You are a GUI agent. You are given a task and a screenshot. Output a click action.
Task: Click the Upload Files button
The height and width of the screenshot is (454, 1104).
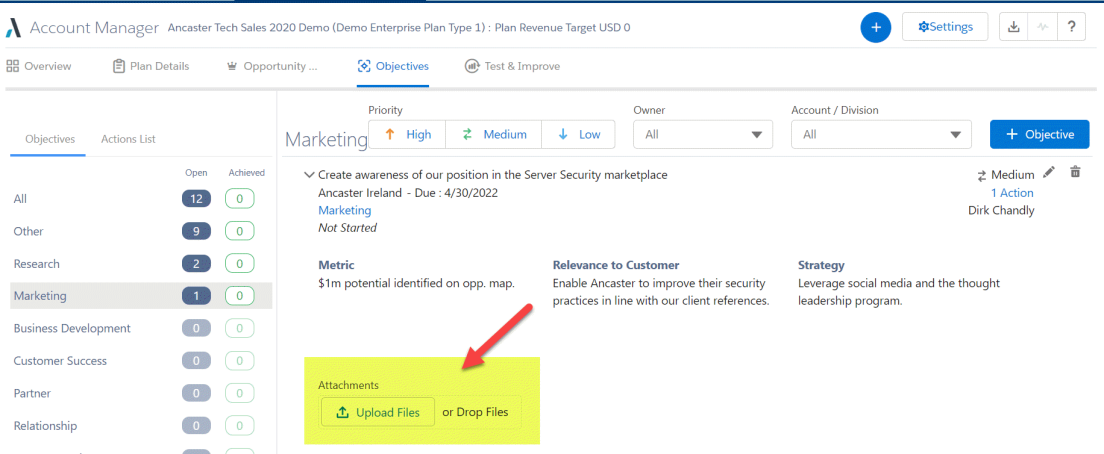click(378, 412)
